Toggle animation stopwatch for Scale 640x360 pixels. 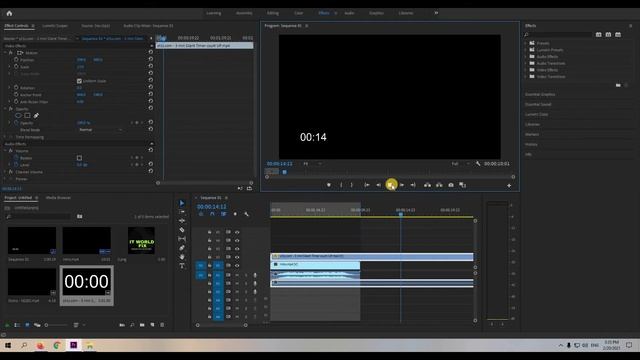16,67
